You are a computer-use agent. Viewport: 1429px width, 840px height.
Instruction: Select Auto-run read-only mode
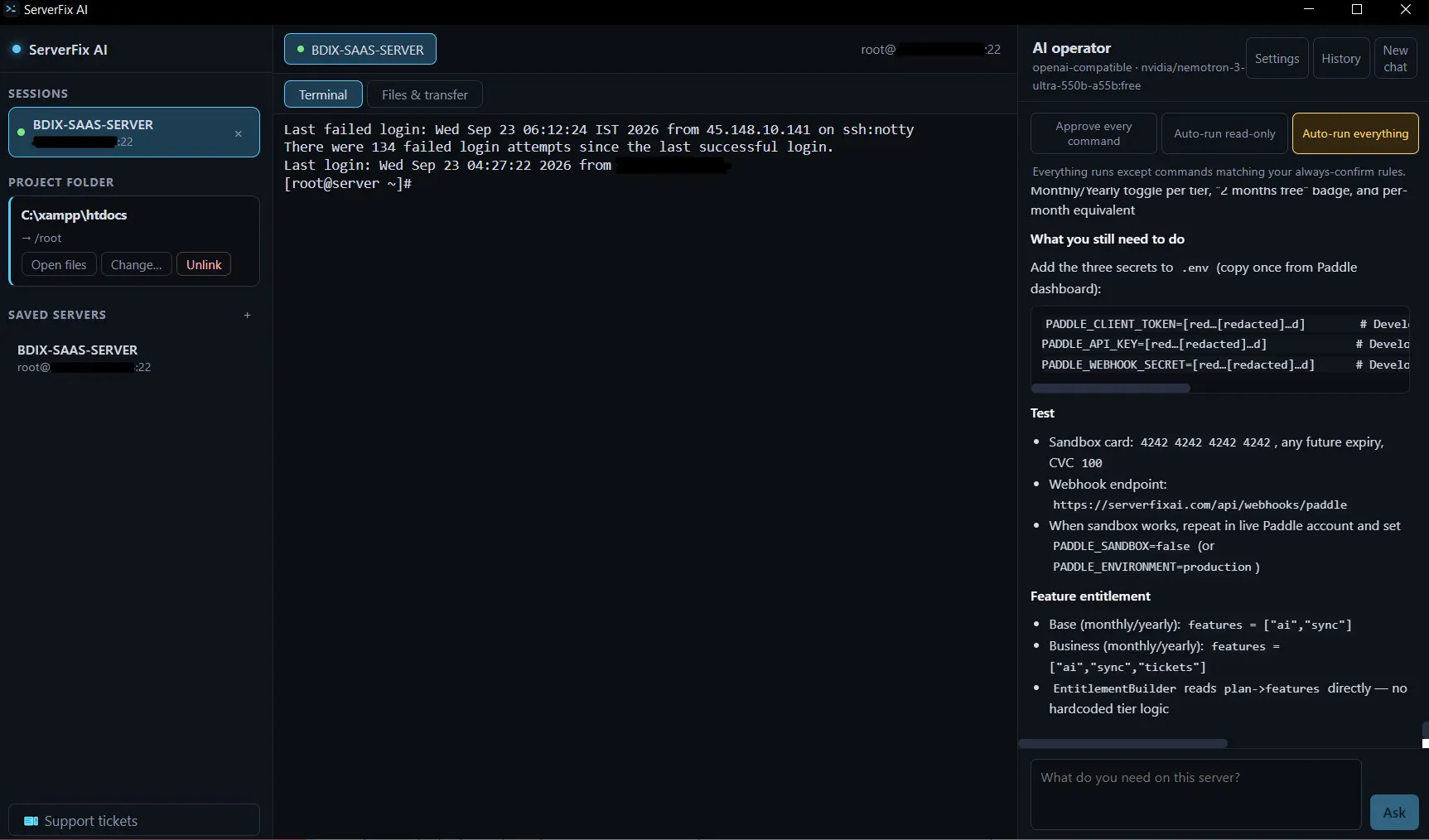[1224, 133]
